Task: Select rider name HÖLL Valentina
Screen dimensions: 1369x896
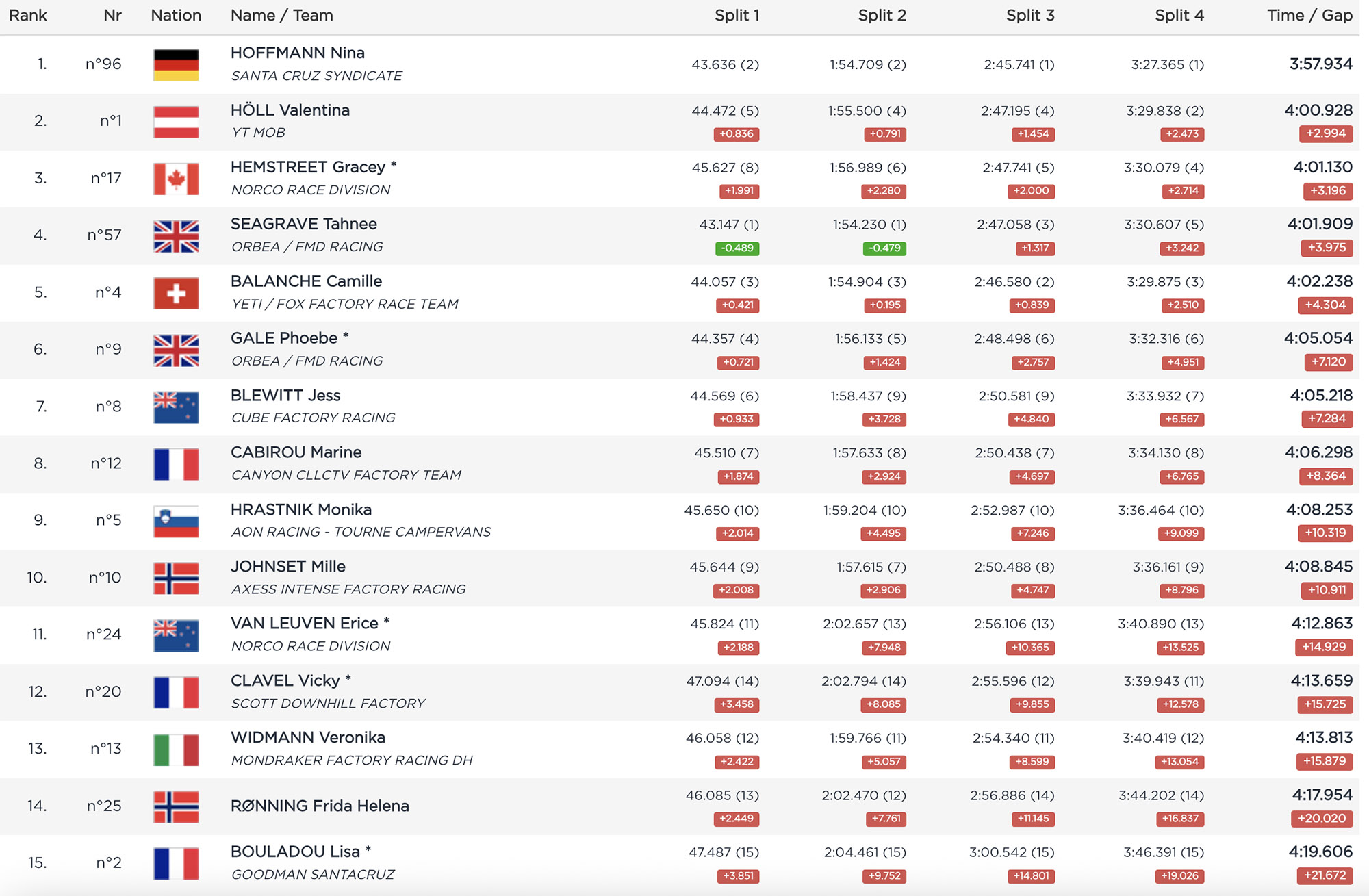Action: [290, 110]
